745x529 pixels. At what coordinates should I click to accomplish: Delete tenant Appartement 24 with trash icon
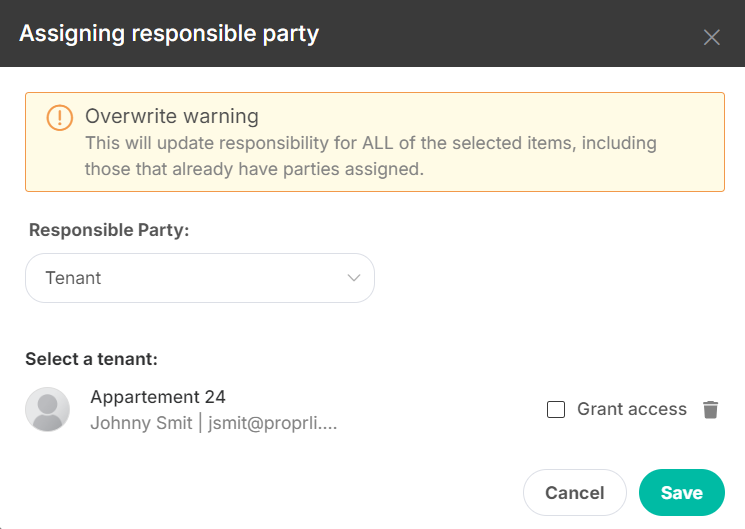coord(710,409)
